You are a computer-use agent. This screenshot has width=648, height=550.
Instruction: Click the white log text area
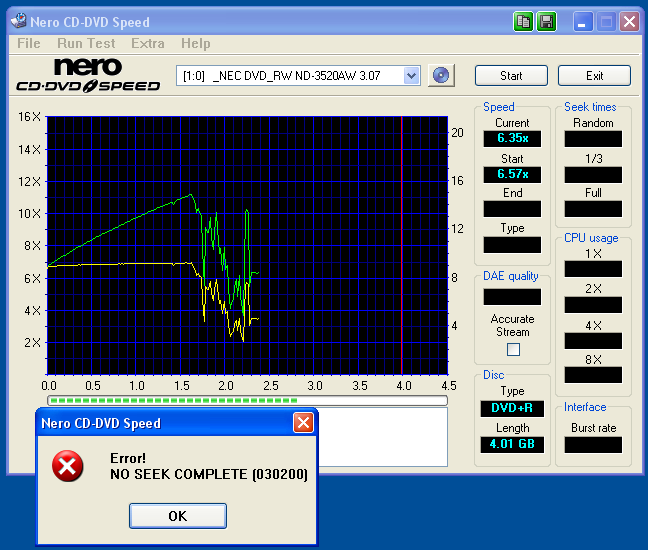point(383,437)
